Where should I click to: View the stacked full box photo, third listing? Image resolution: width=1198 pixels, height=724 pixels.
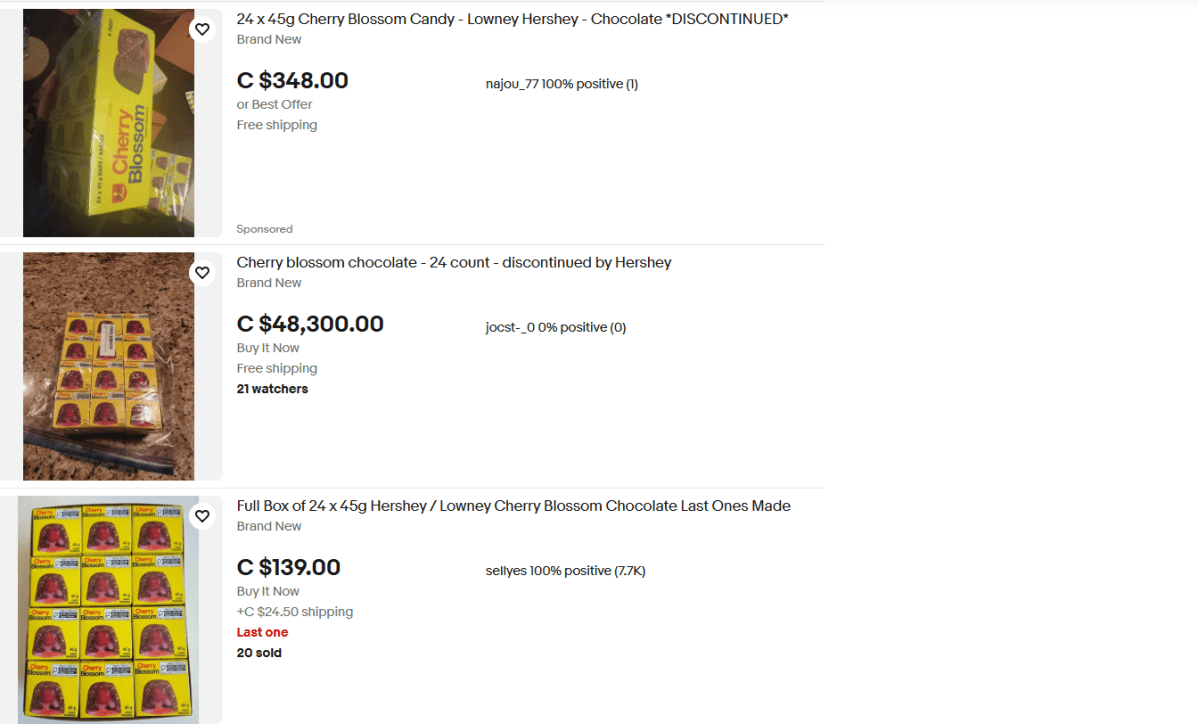[108, 610]
